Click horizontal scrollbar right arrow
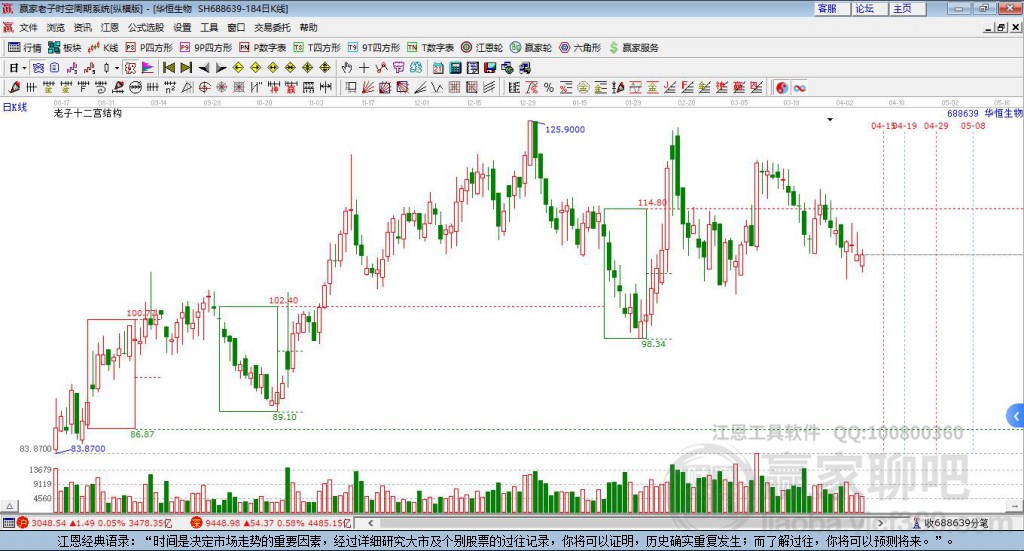 point(880,523)
